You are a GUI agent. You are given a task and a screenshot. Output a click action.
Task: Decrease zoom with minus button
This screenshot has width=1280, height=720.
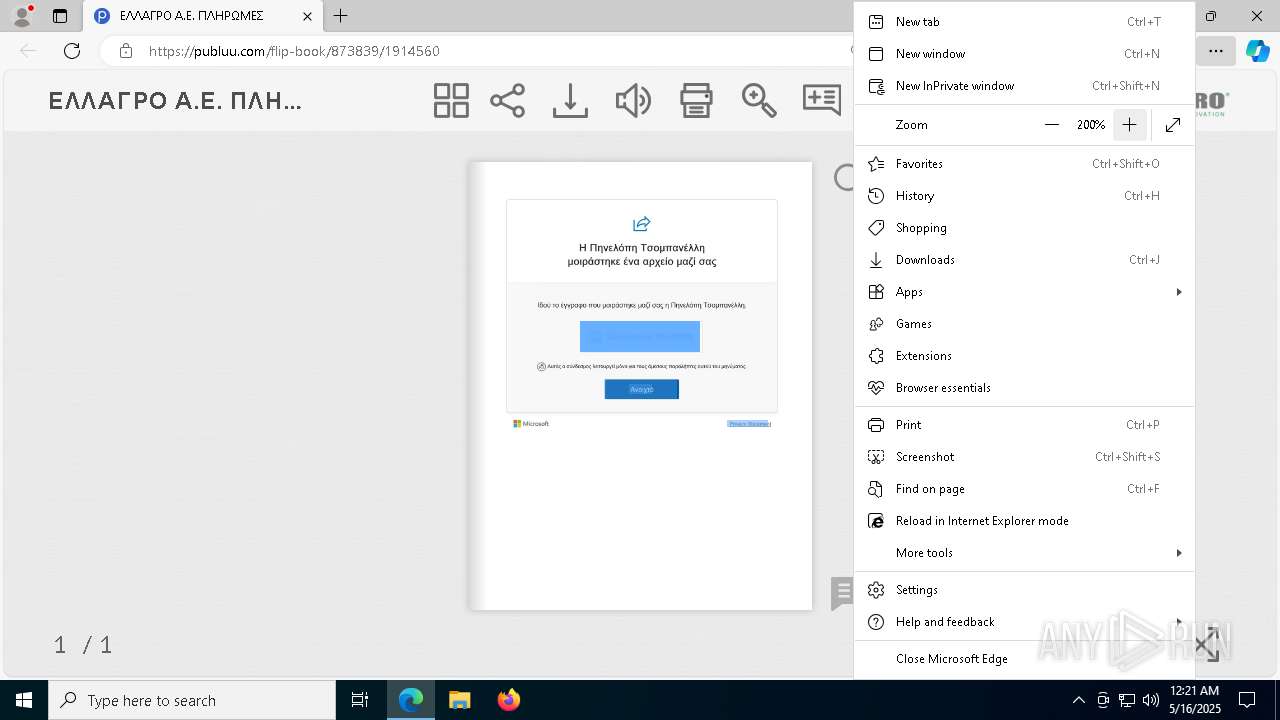[x=1052, y=125]
